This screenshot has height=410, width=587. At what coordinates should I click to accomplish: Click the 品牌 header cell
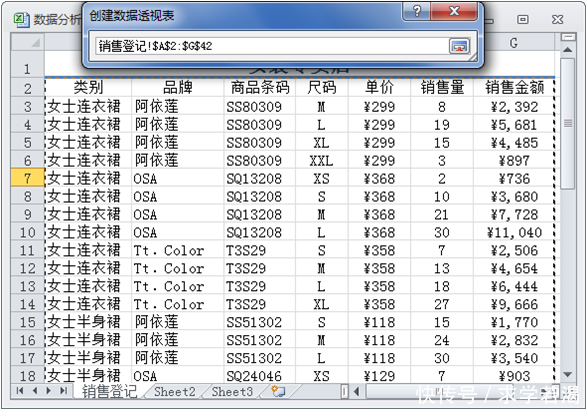[x=177, y=88]
